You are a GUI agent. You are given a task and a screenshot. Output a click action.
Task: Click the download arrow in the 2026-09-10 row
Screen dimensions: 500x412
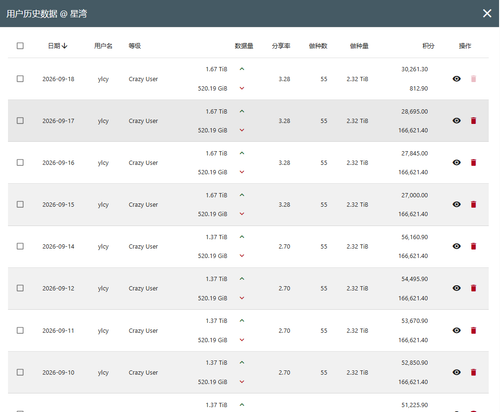tap(242, 382)
